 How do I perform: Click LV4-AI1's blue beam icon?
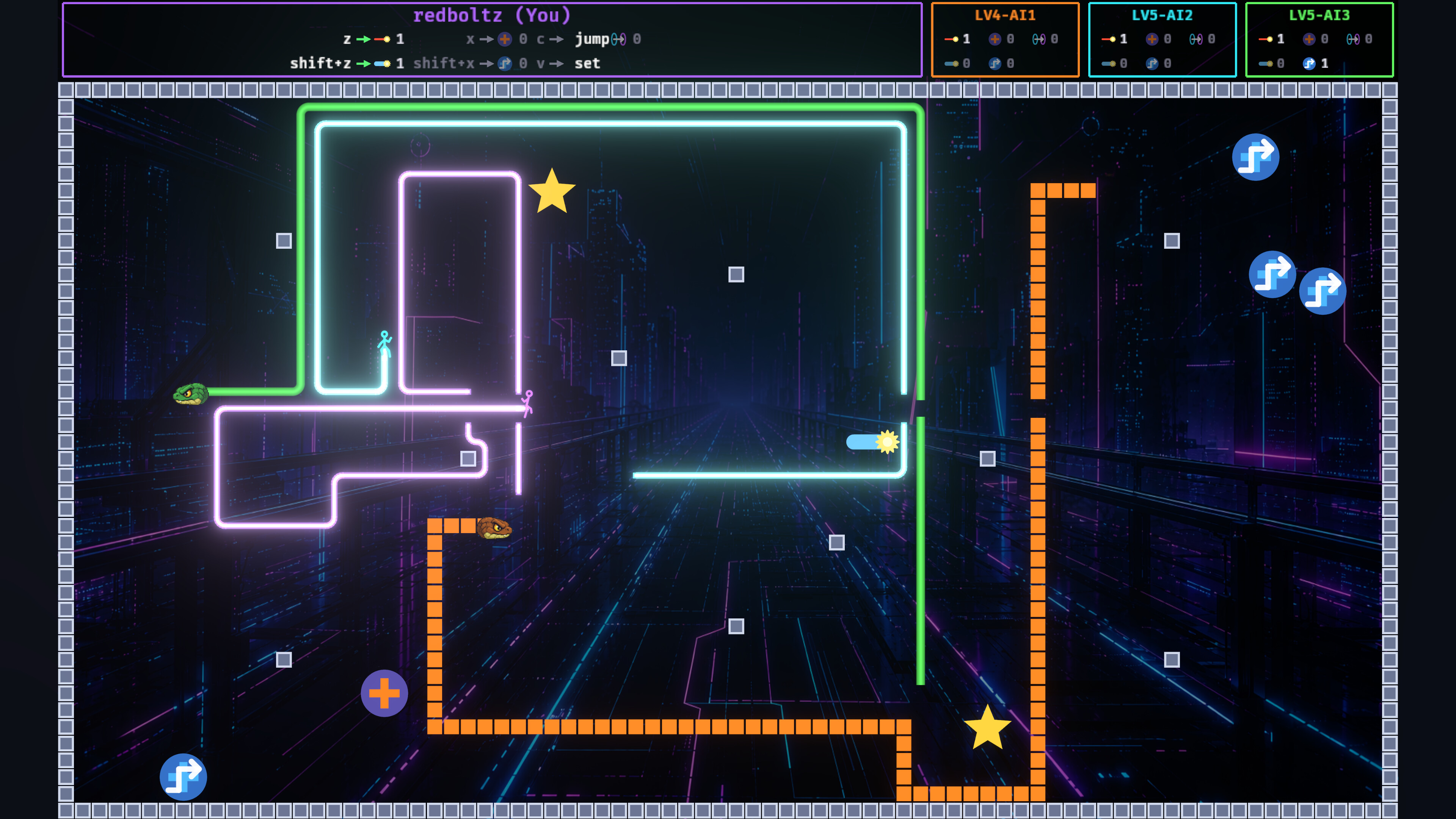pos(951,63)
